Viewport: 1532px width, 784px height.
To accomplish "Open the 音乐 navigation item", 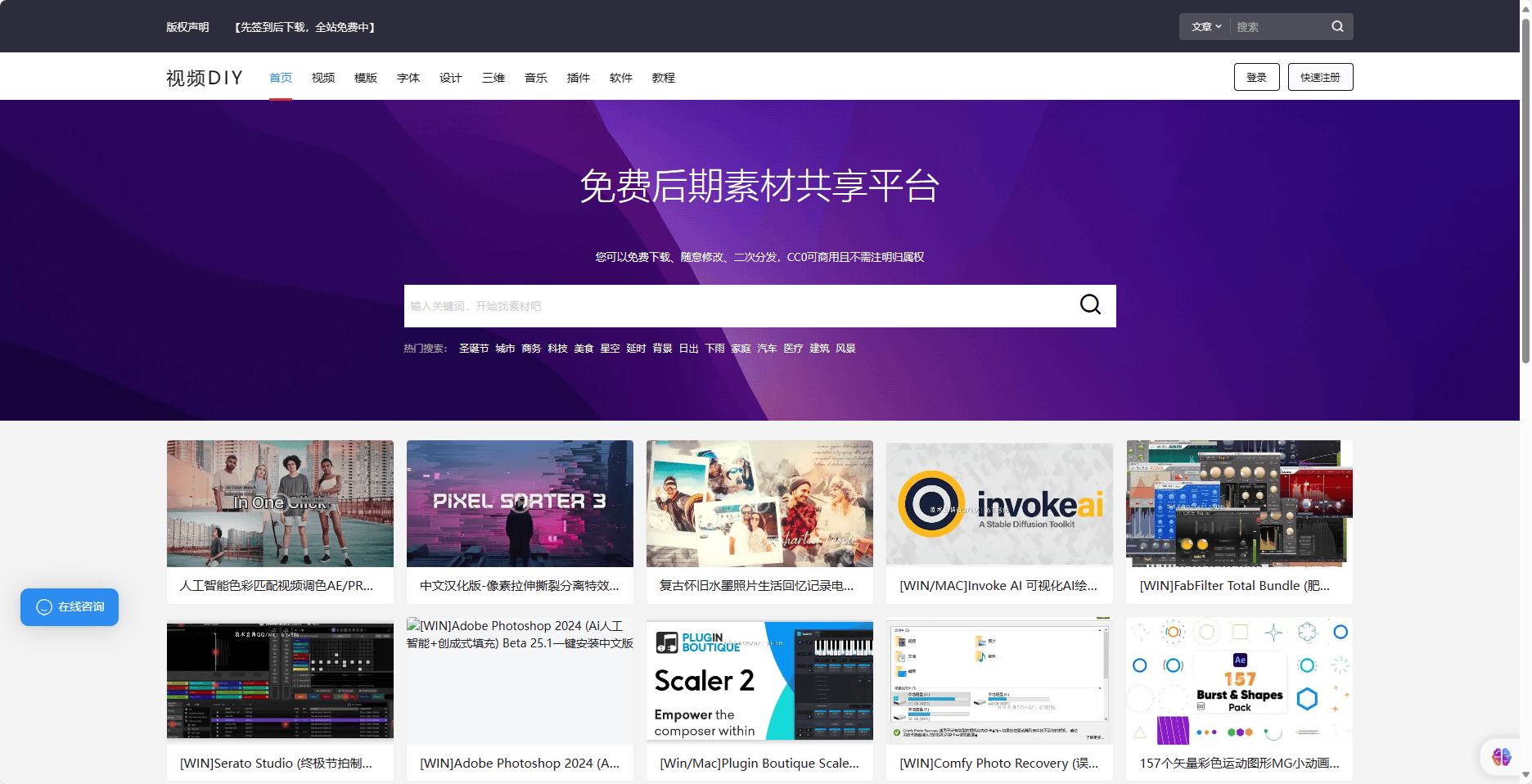I will click(x=535, y=77).
